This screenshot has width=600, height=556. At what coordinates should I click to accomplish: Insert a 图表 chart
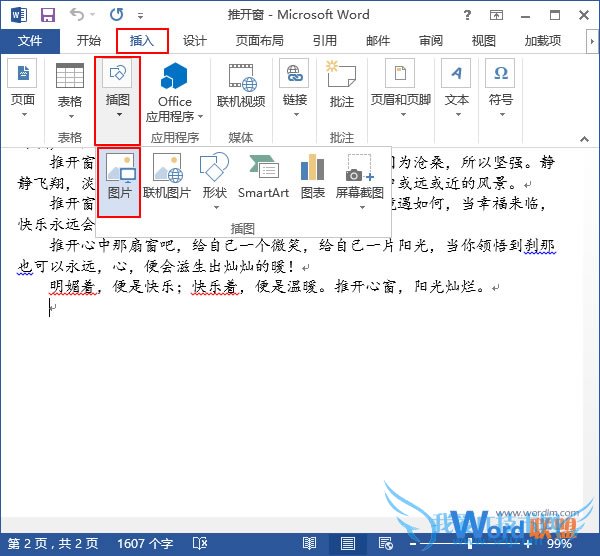tap(313, 177)
